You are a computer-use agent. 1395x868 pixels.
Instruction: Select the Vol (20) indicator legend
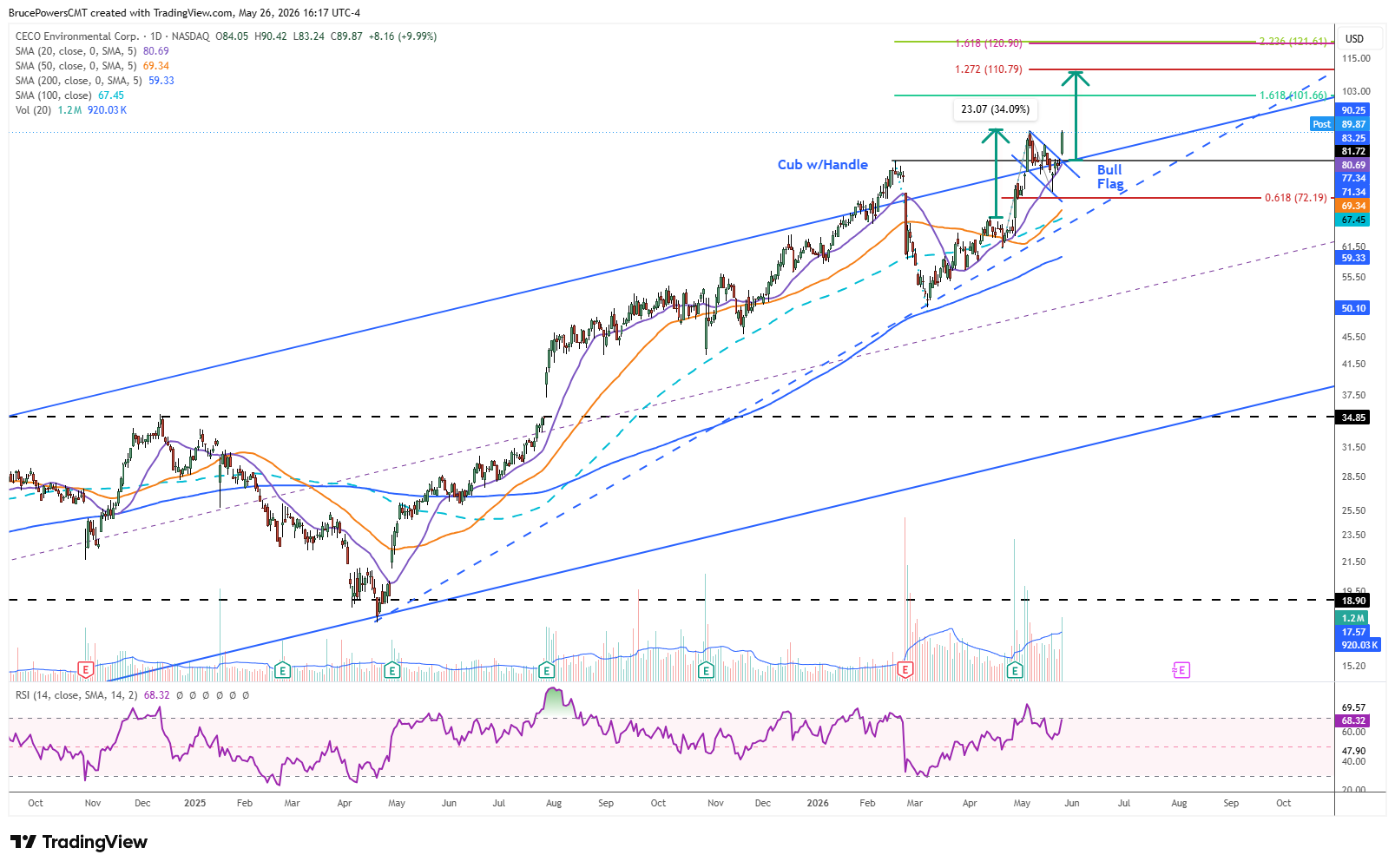pos(71,110)
